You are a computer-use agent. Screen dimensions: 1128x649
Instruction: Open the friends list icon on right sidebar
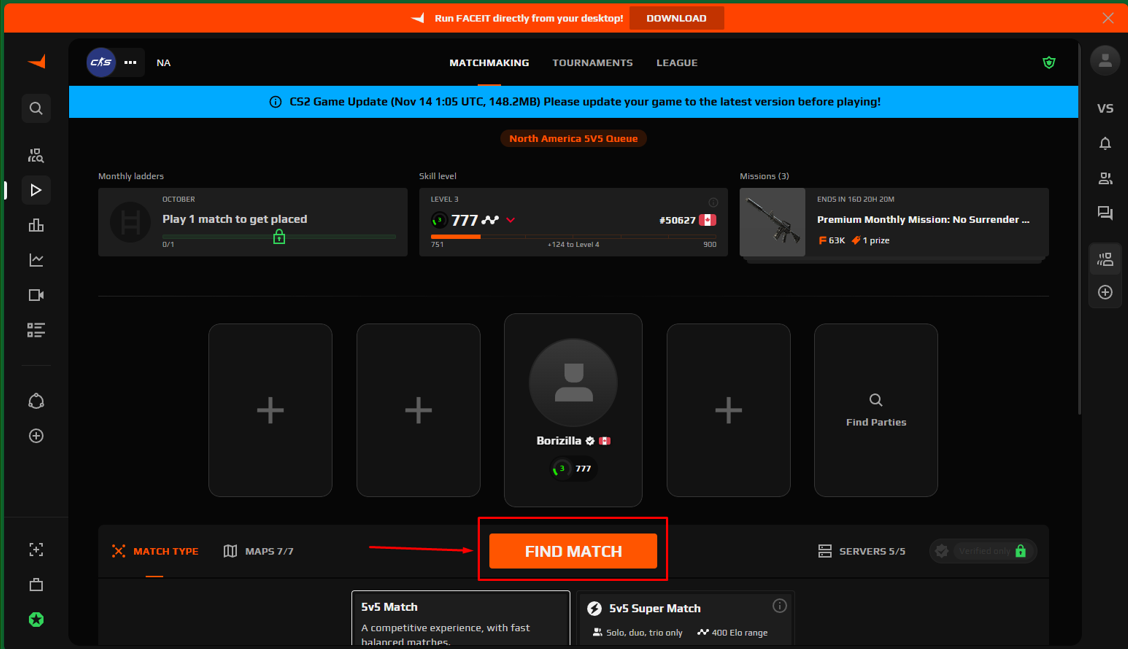pyautogui.click(x=1105, y=178)
